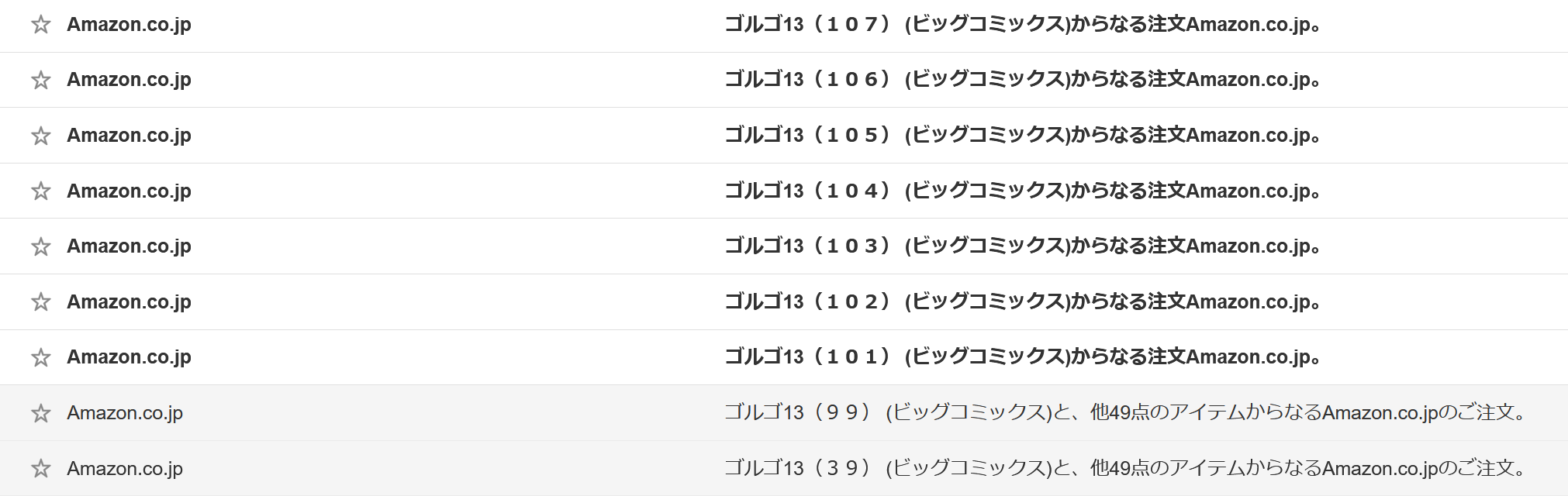Viewport: 1568px width, 496px height.
Task: Select Amazon.co.jp sender of ゴルゴ13 (101) email
Action: coord(129,356)
